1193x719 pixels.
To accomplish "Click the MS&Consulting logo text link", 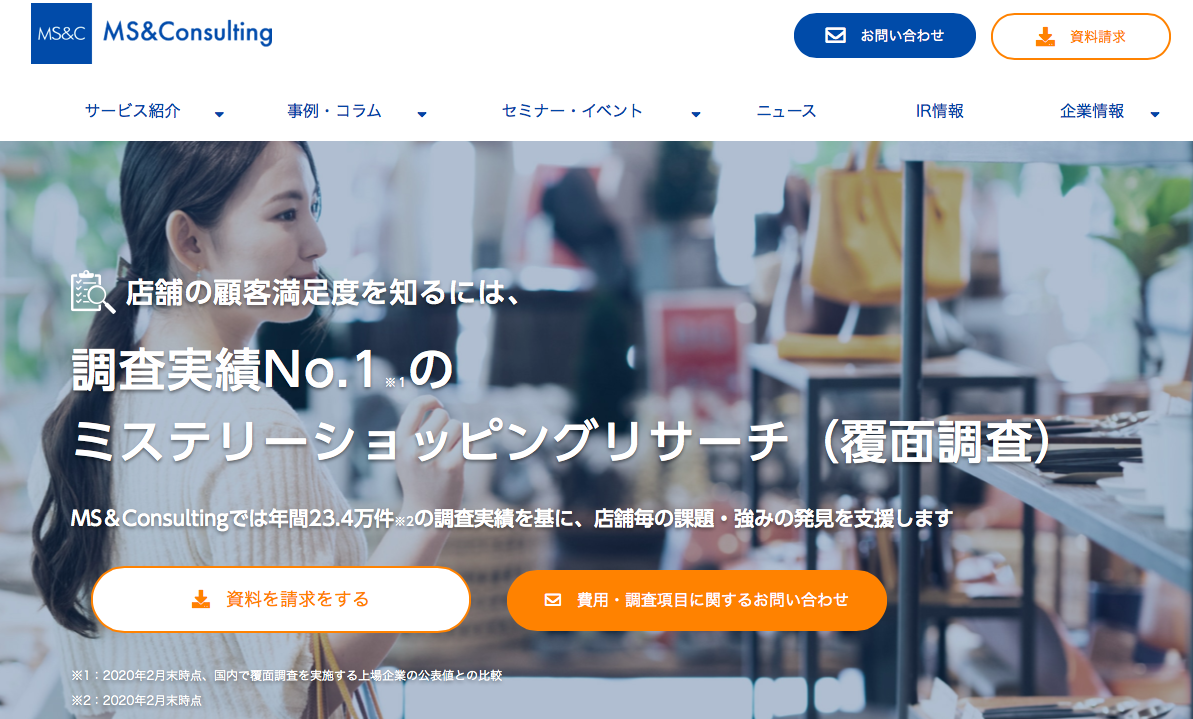I will (188, 32).
